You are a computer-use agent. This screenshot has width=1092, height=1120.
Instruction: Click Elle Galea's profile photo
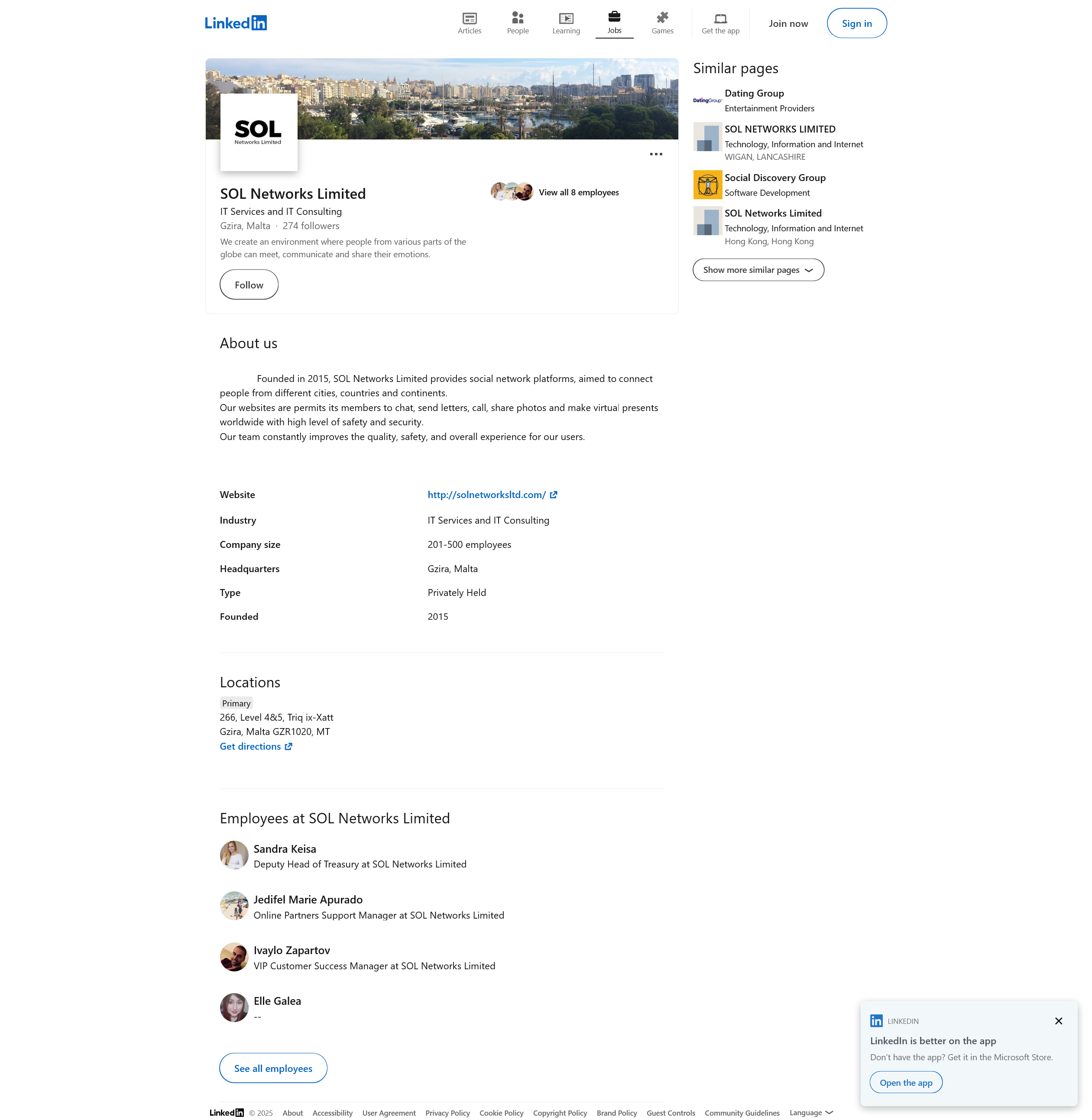pos(234,1007)
